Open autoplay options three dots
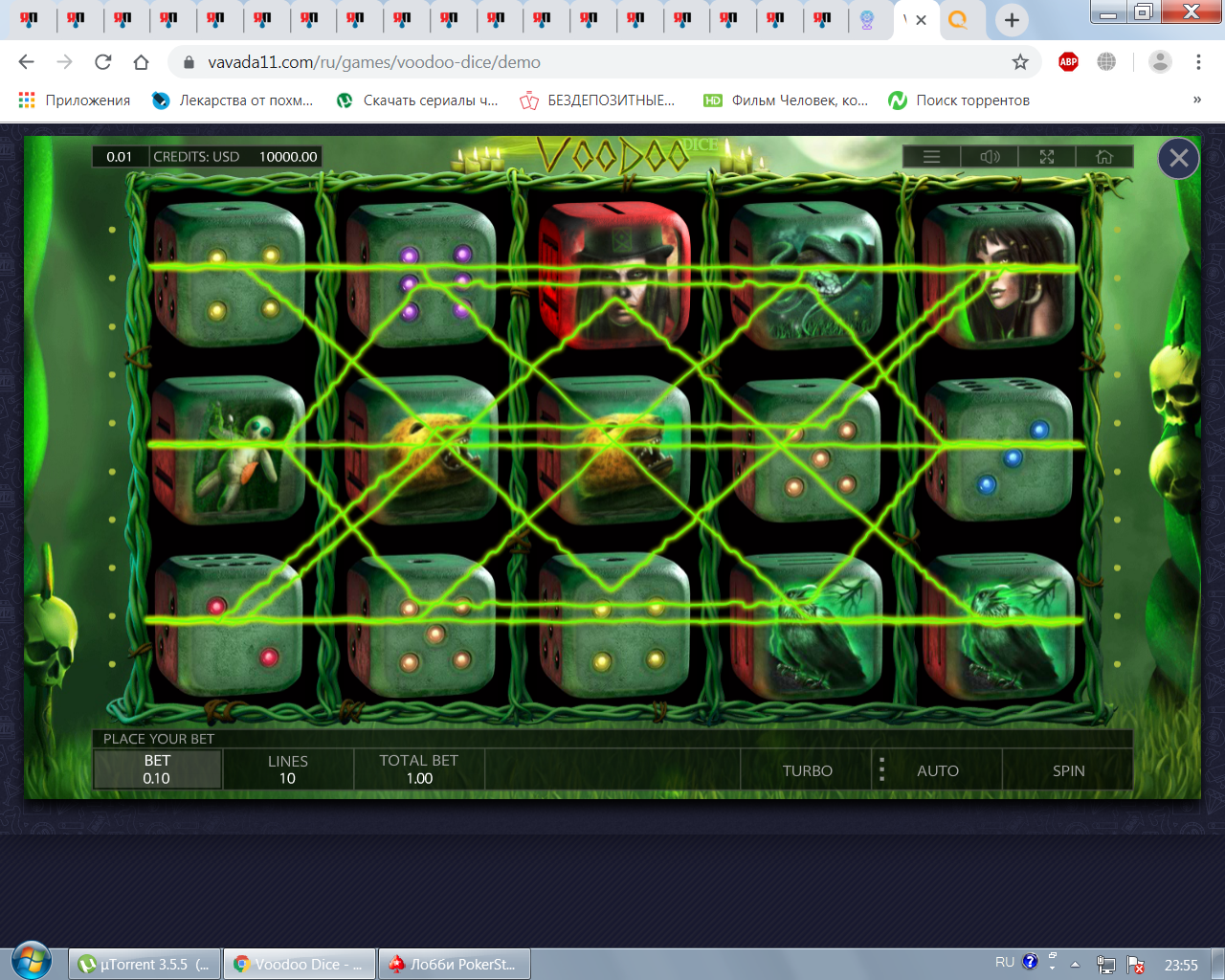The image size is (1225, 980). 881,770
